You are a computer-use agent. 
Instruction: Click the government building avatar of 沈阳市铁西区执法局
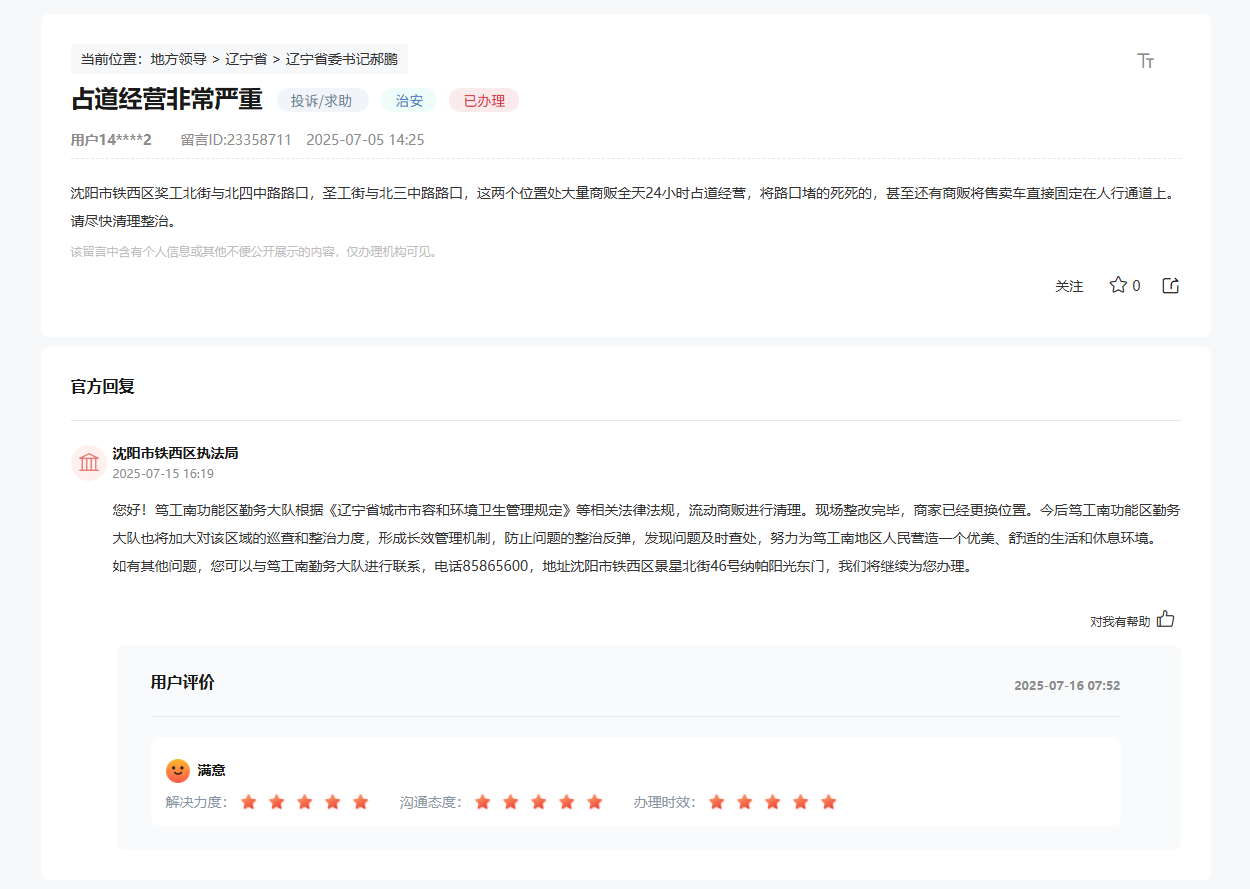point(88,462)
